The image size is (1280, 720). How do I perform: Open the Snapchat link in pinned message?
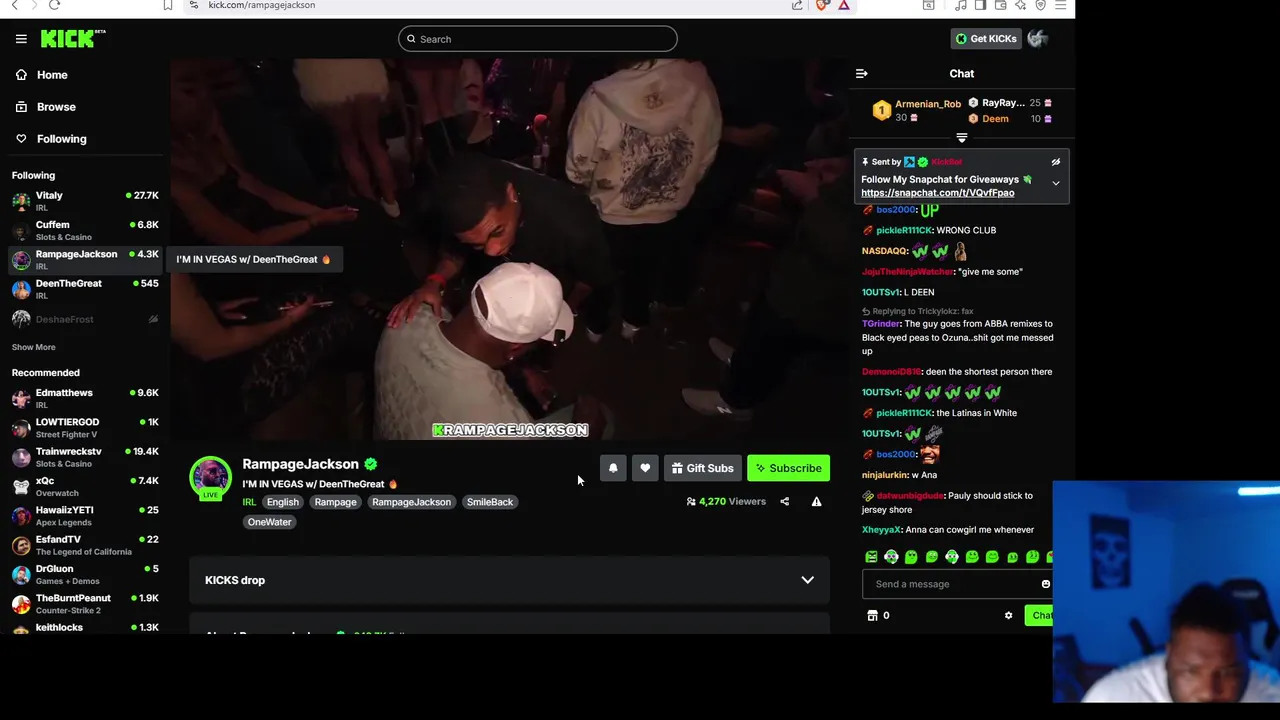pyautogui.click(x=937, y=193)
